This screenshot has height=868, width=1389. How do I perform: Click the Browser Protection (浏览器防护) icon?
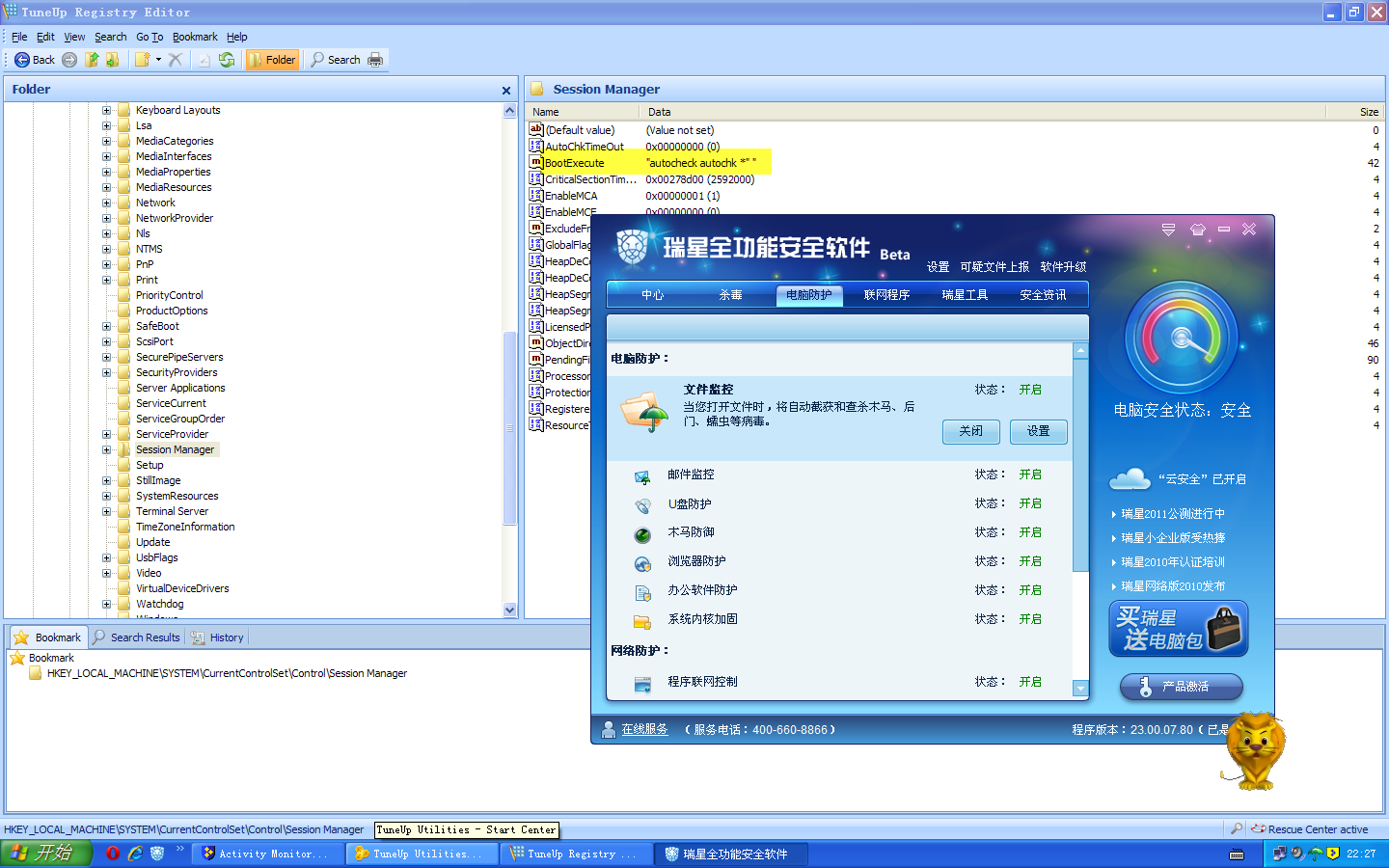pos(642,563)
